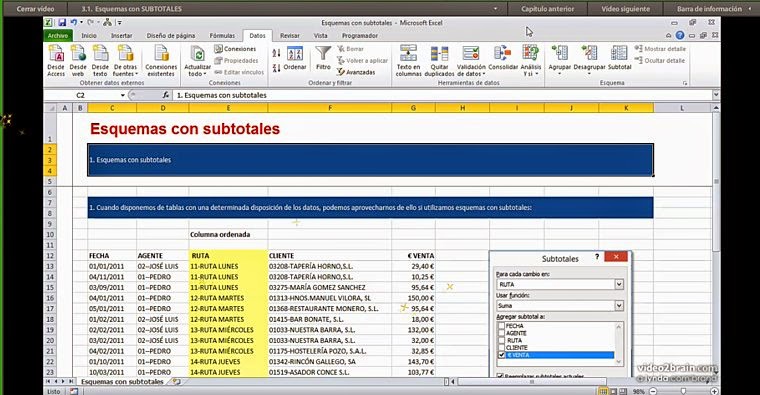The image size is (760, 395).
Task: Uncheck the € VENTA box in Subtotales
Action: [x=502, y=355]
